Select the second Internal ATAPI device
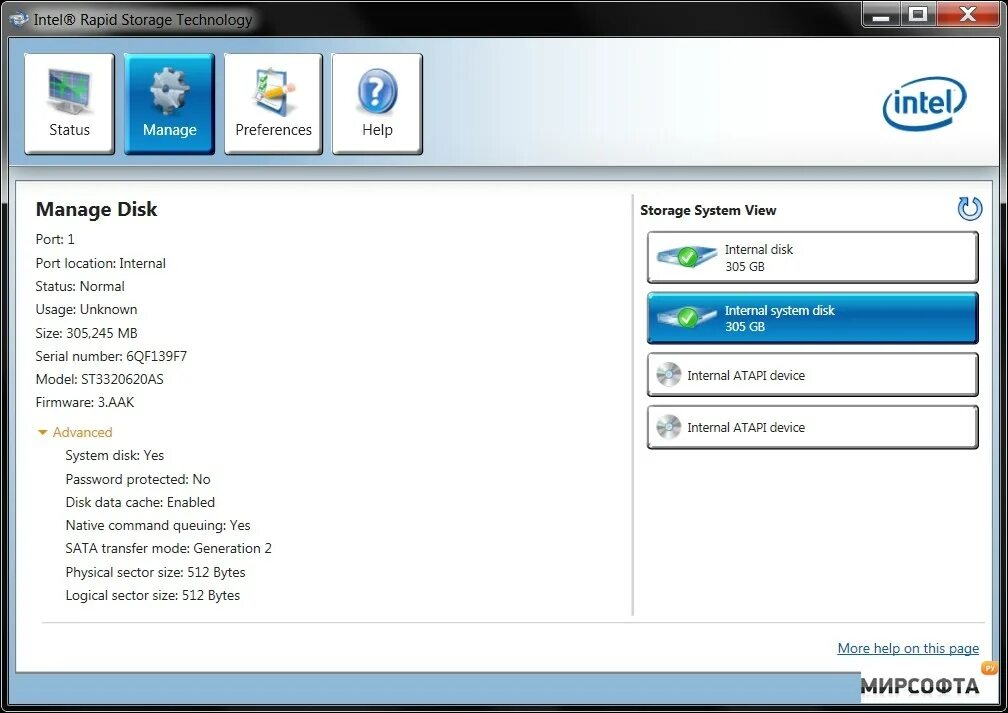 [813, 427]
